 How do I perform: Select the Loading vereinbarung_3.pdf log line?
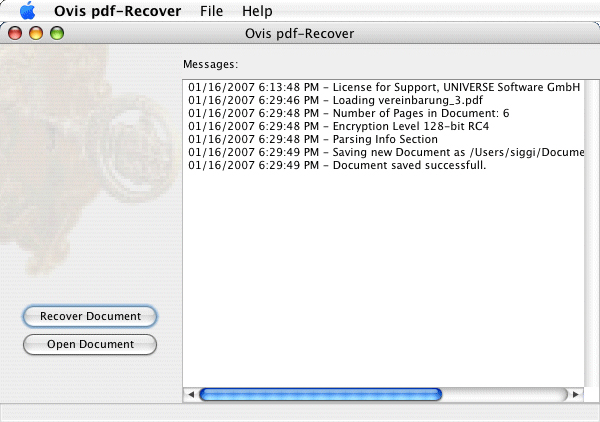(x=335, y=100)
